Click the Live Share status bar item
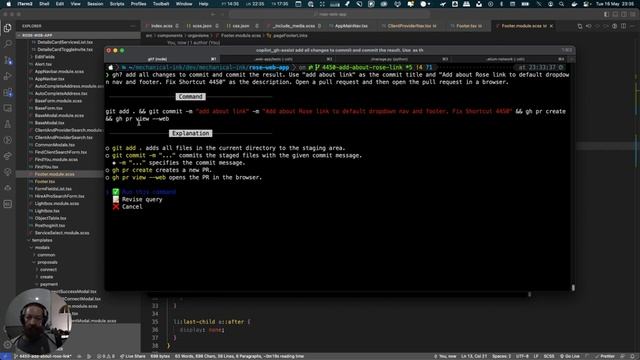Image resolution: width=640 pixels, height=360 pixels. coord(132,356)
